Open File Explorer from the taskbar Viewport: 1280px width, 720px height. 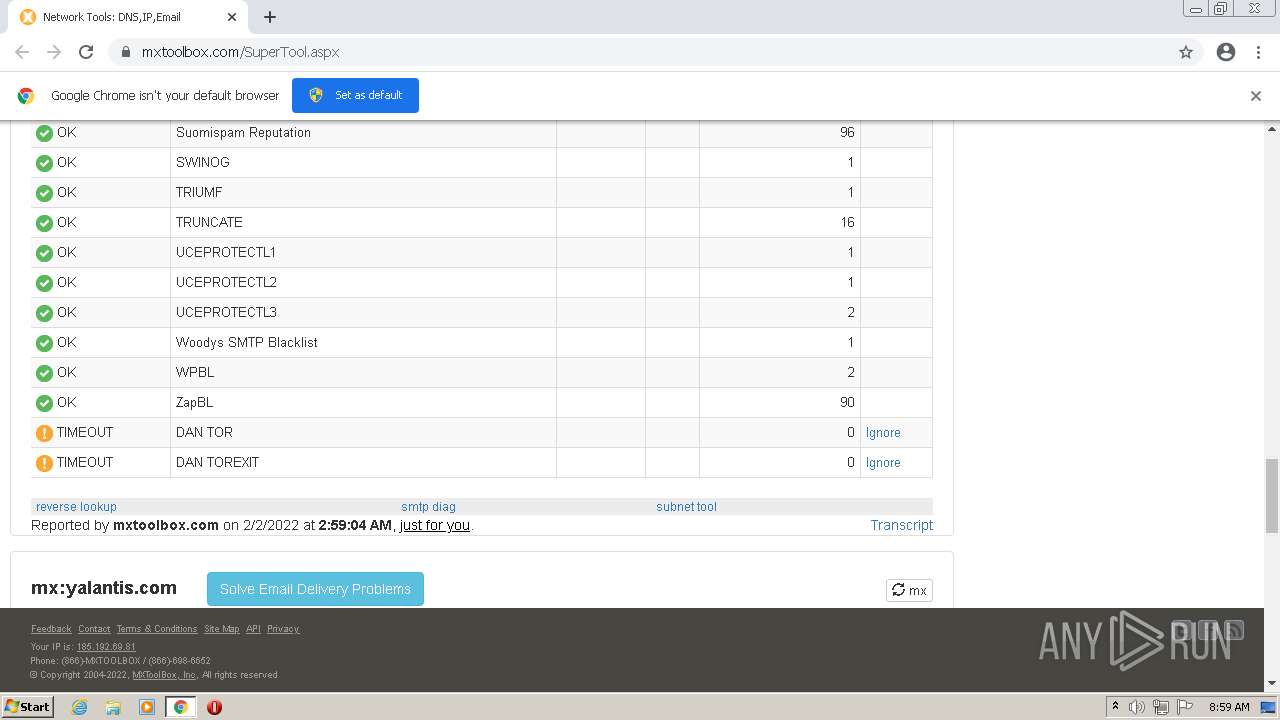[x=113, y=707]
